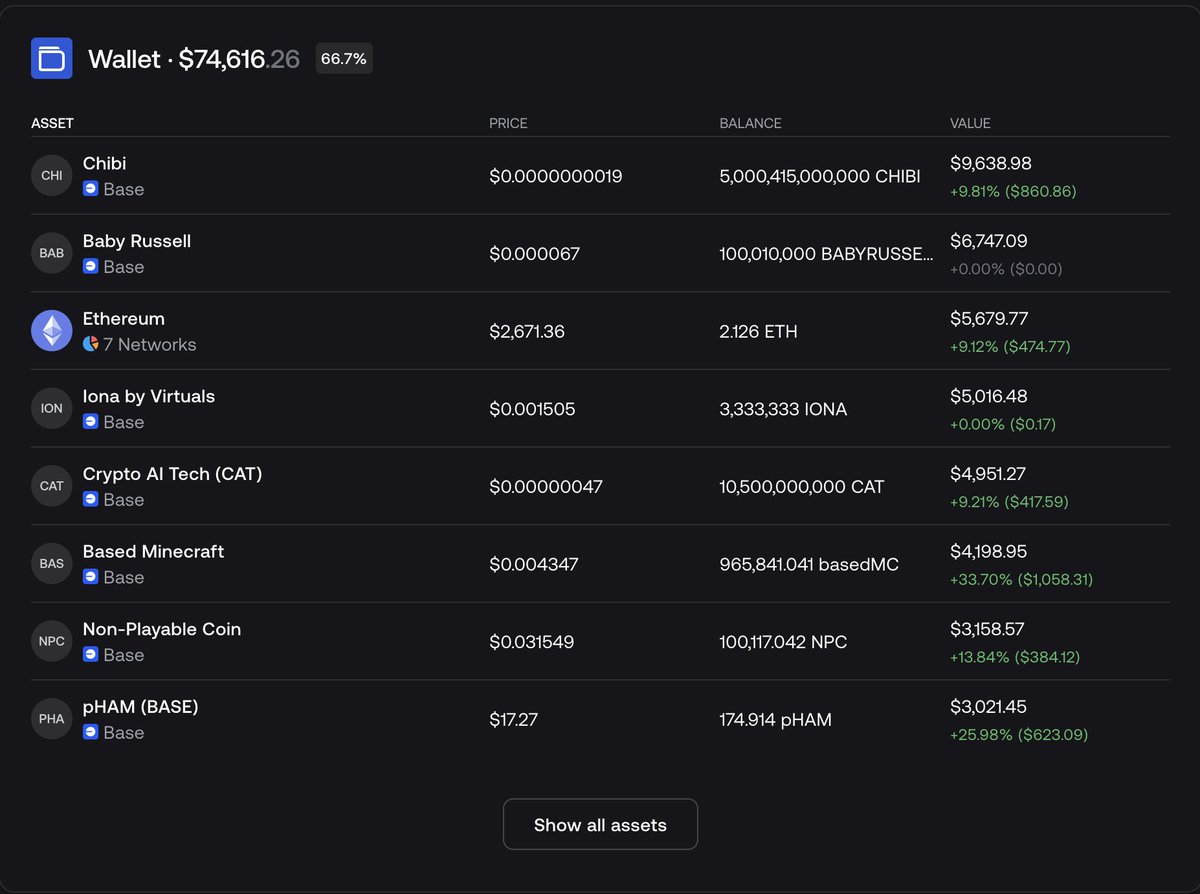The width and height of the screenshot is (1200, 894).
Task: Click the Ethereum logo icon
Action: coord(51,331)
